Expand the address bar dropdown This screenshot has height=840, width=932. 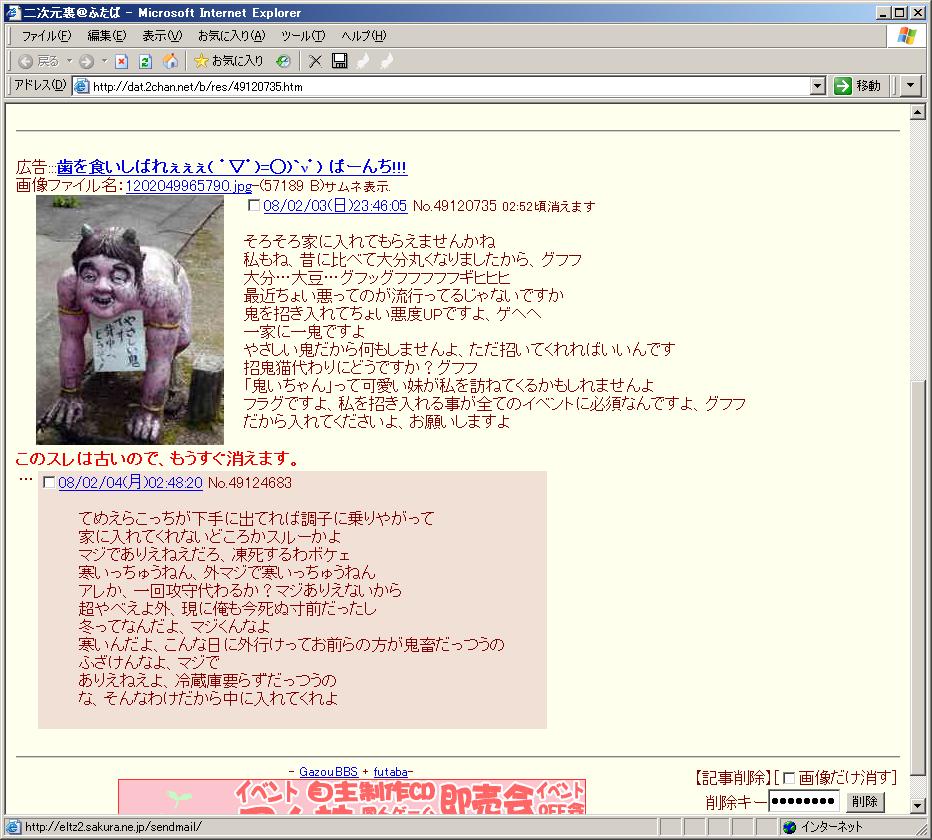[818, 86]
